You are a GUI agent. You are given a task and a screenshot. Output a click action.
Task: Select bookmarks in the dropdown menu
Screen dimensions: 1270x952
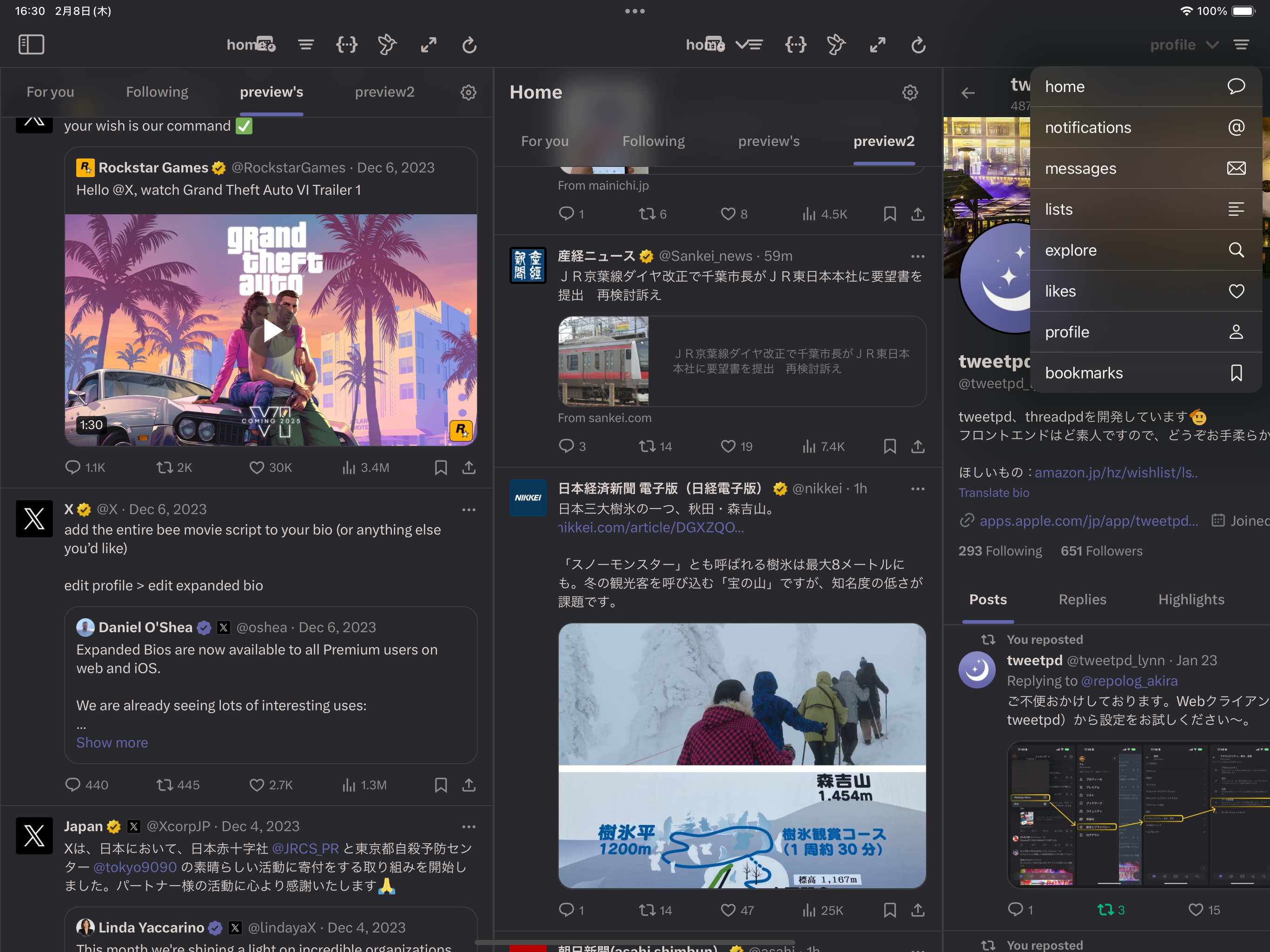pos(1145,373)
